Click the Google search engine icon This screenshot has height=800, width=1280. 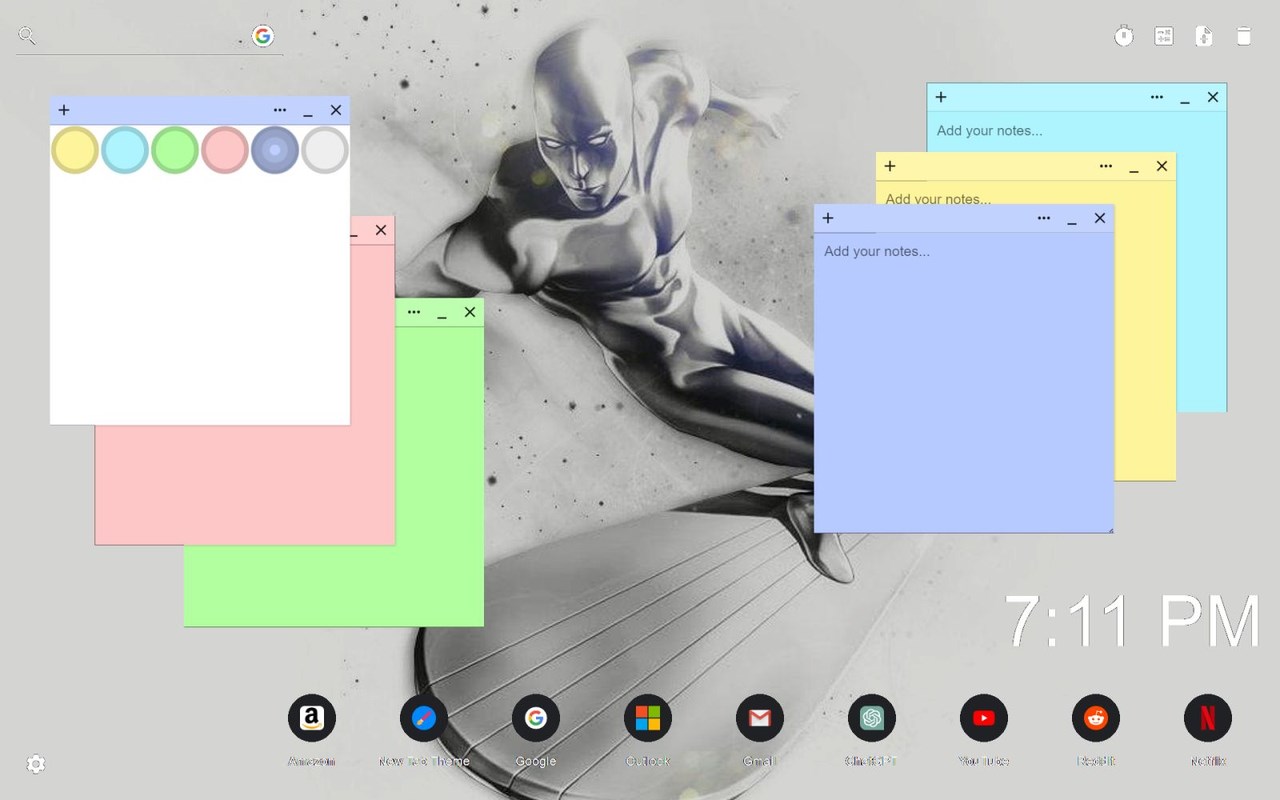[x=263, y=36]
